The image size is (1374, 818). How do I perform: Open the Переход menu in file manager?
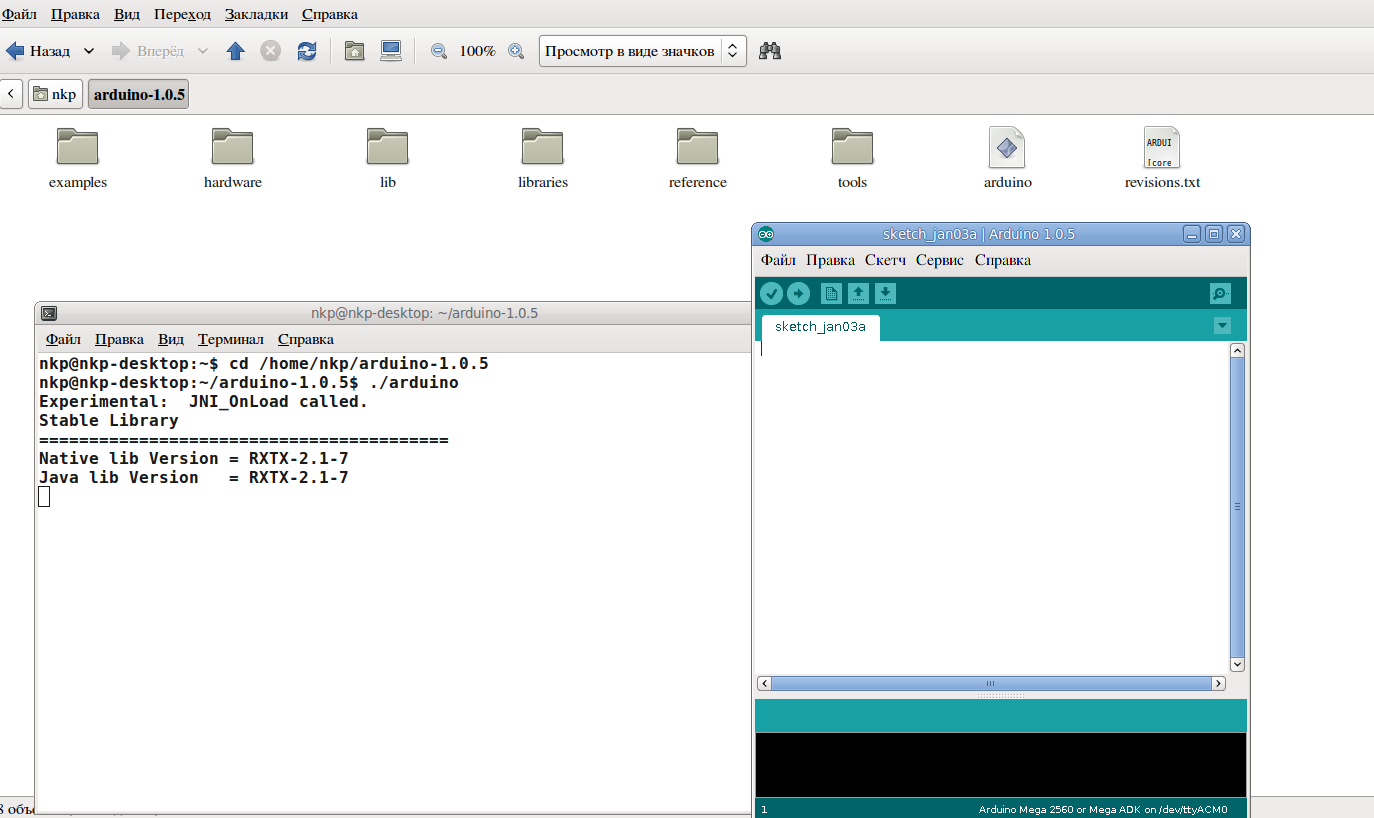(x=183, y=14)
